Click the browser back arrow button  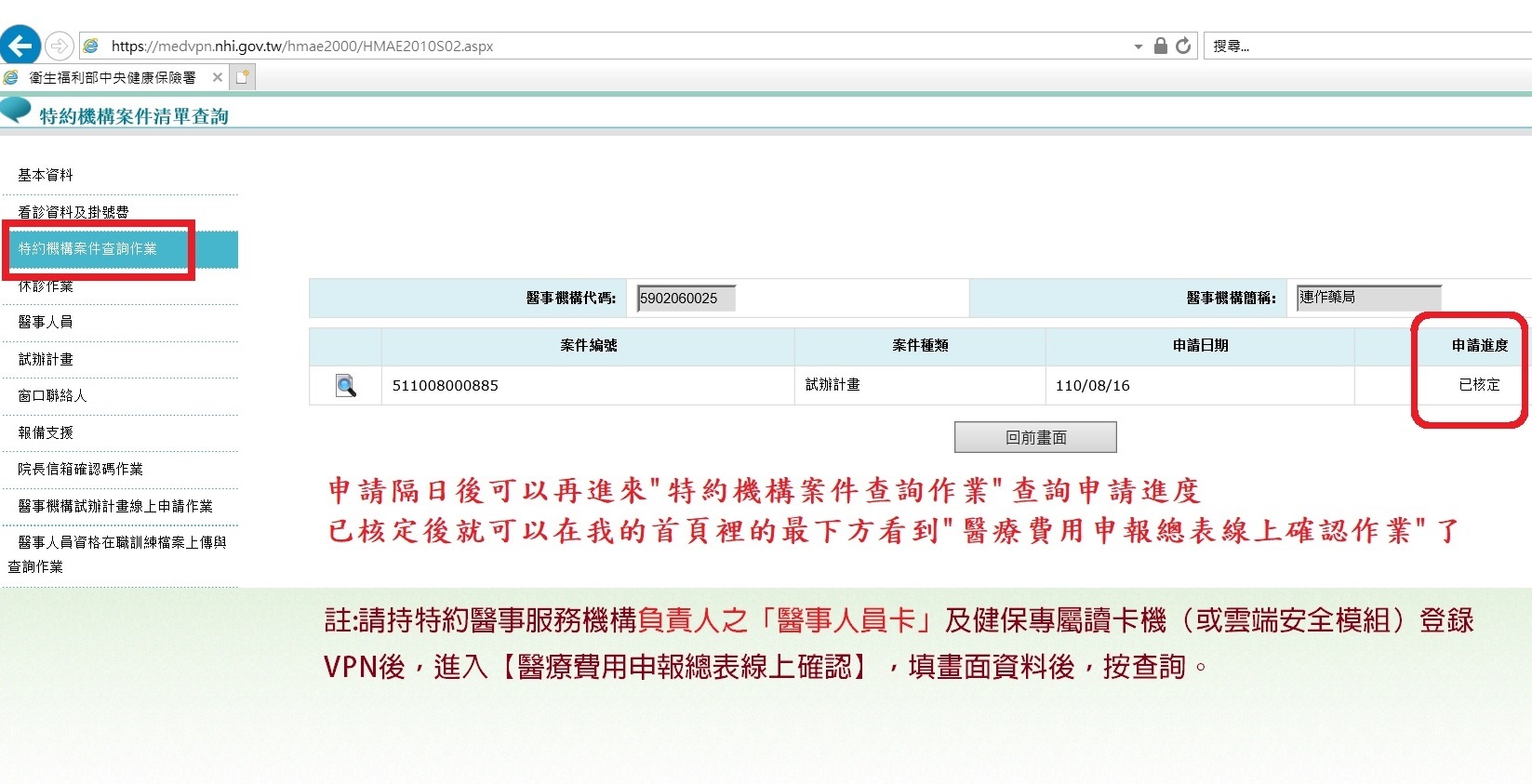pyautogui.click(x=20, y=46)
